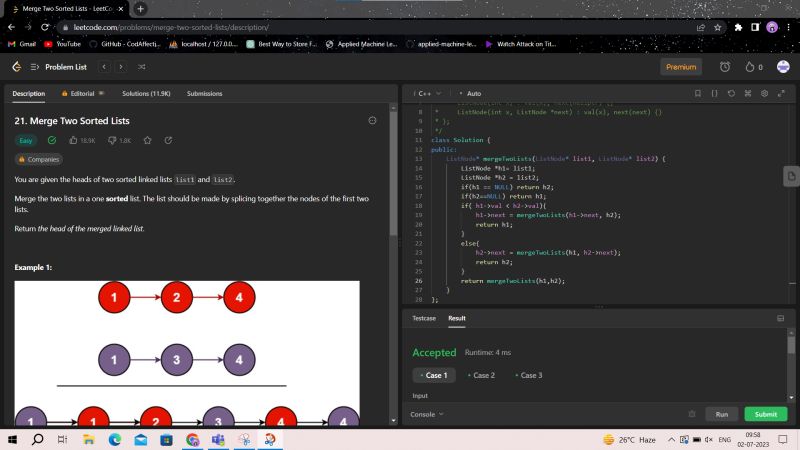Image resolution: width=800 pixels, height=450 pixels.
Task: Downvote the problem with thumbs-down icon
Action: [119, 140]
